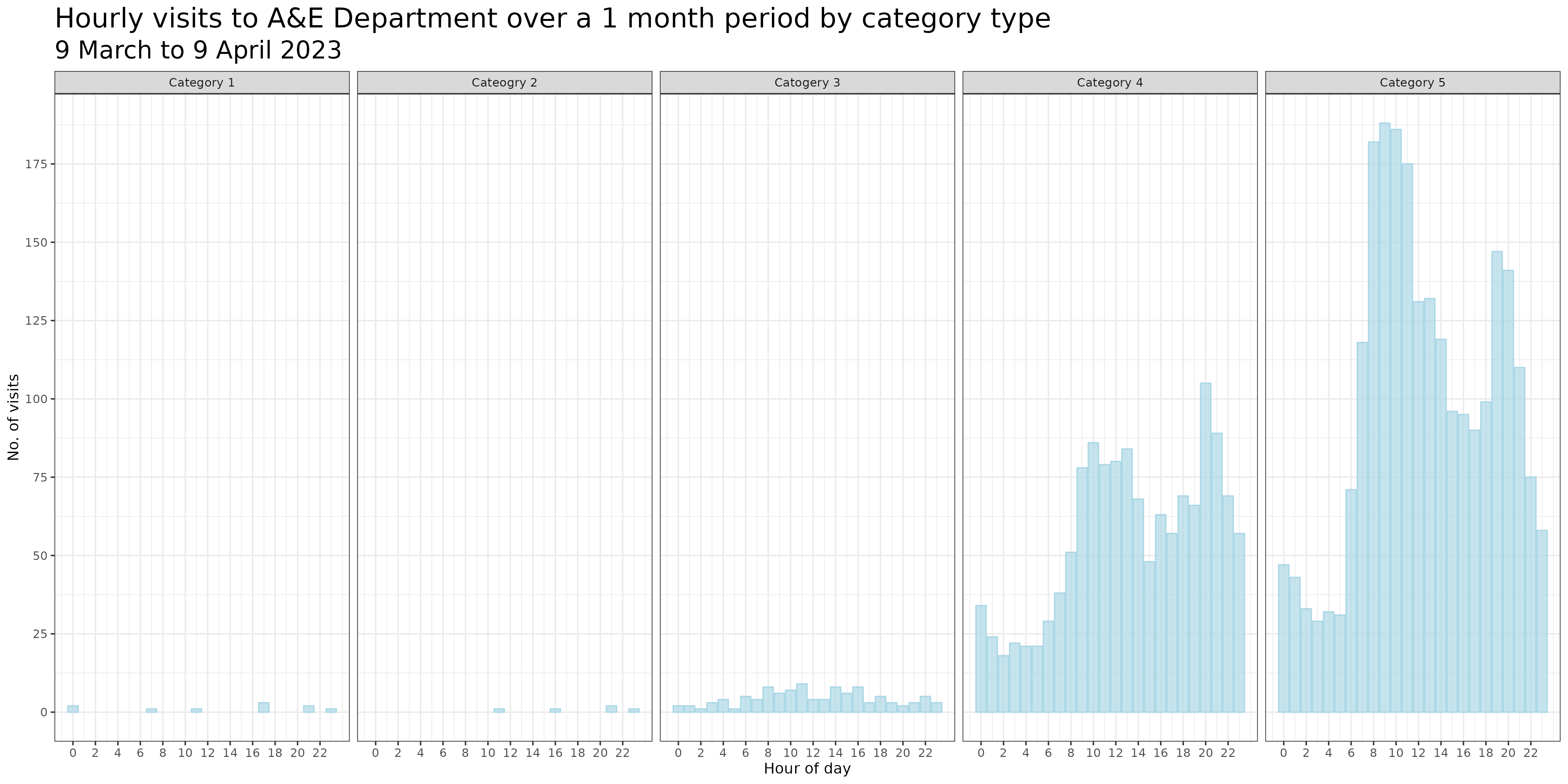Click the hour 0 bar in Category 4
This screenshot has height=784, width=1568.
pos(981,659)
